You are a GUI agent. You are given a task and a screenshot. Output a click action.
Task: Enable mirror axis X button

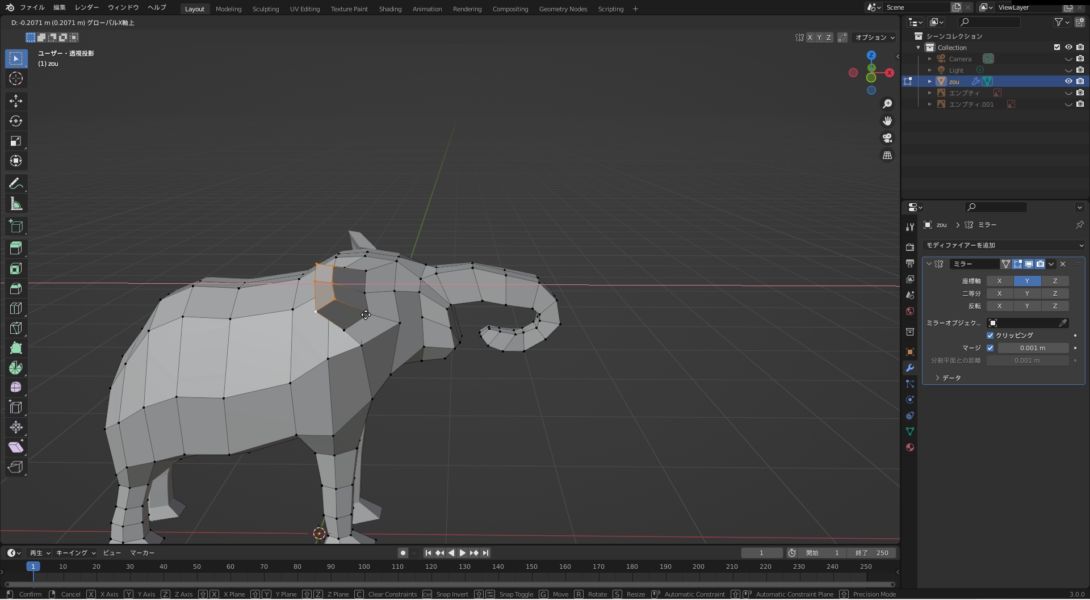pos(1000,281)
